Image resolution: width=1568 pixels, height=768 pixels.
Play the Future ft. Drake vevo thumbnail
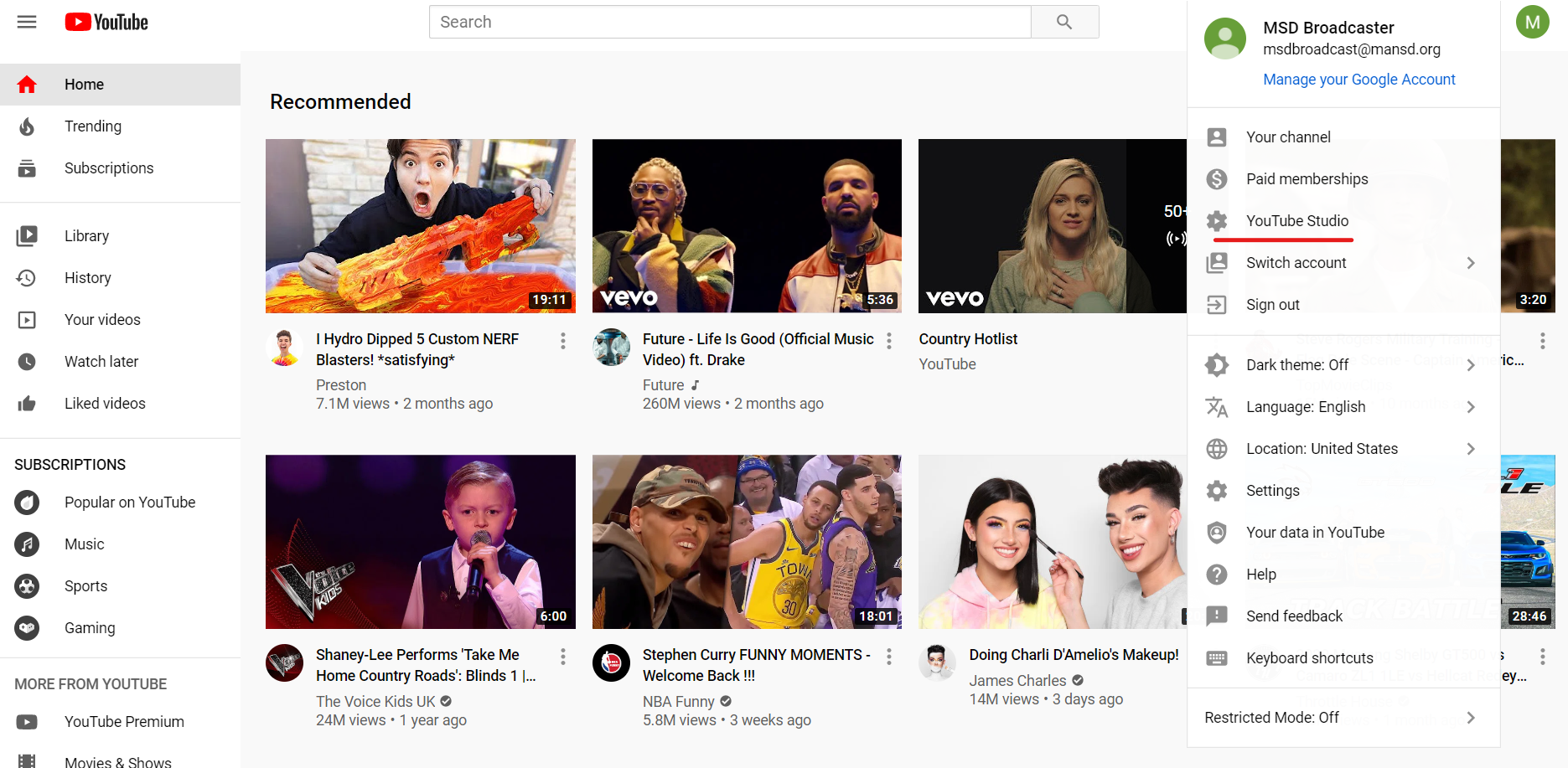pyautogui.click(x=747, y=226)
